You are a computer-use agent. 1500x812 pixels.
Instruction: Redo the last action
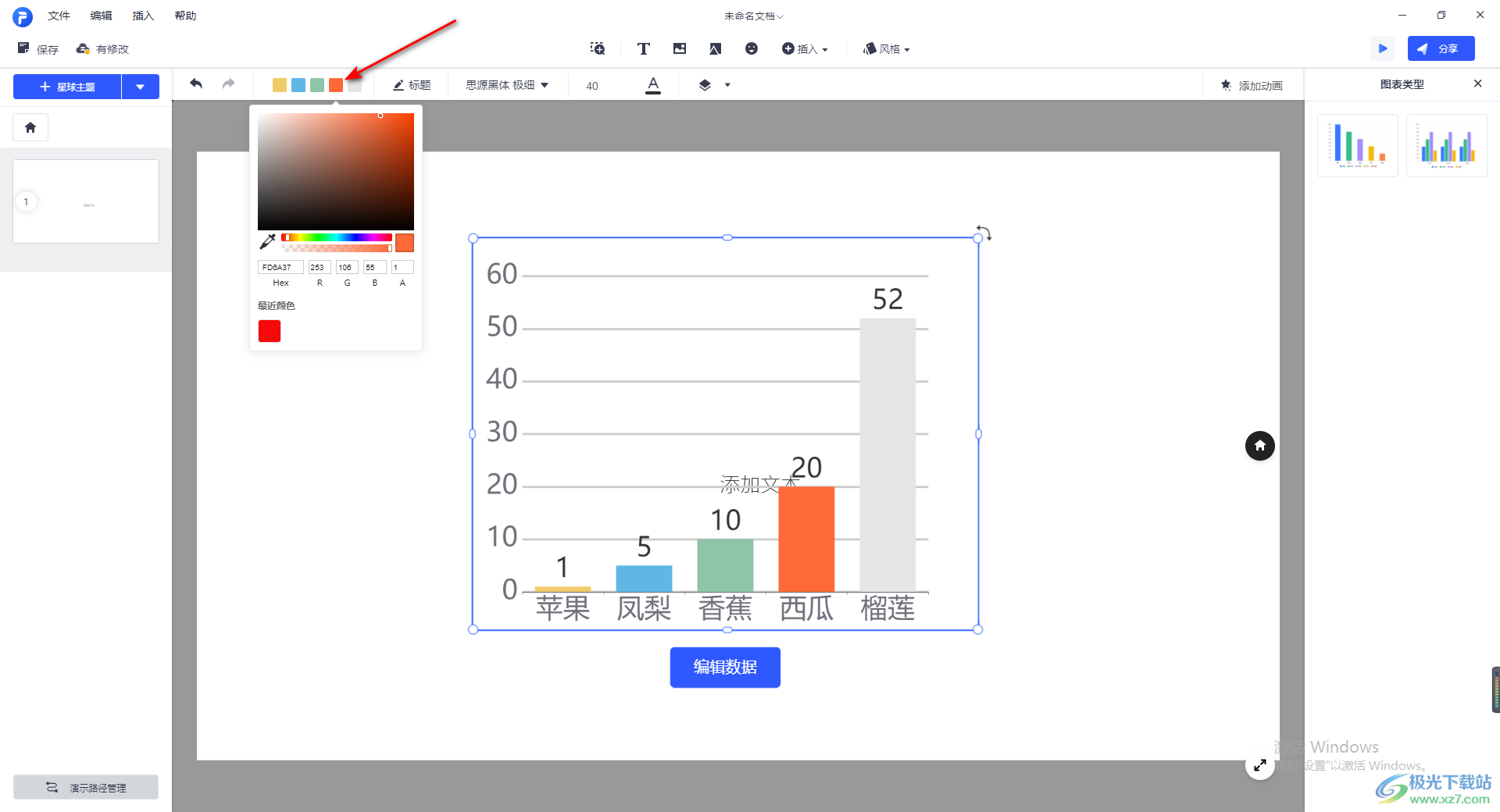pyautogui.click(x=228, y=84)
